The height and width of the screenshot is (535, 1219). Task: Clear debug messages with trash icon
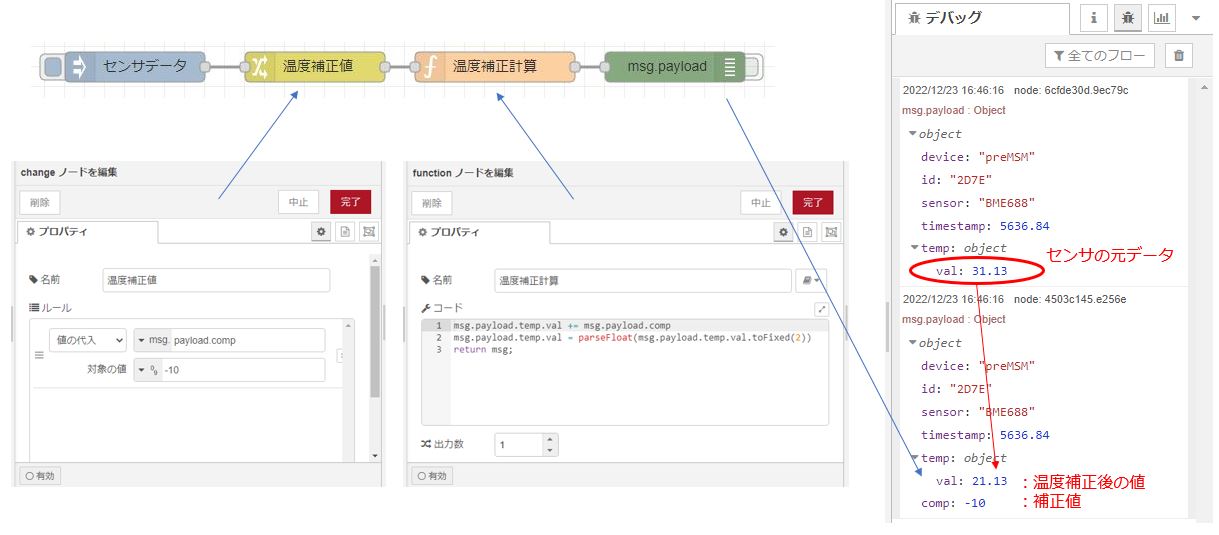[1180, 56]
